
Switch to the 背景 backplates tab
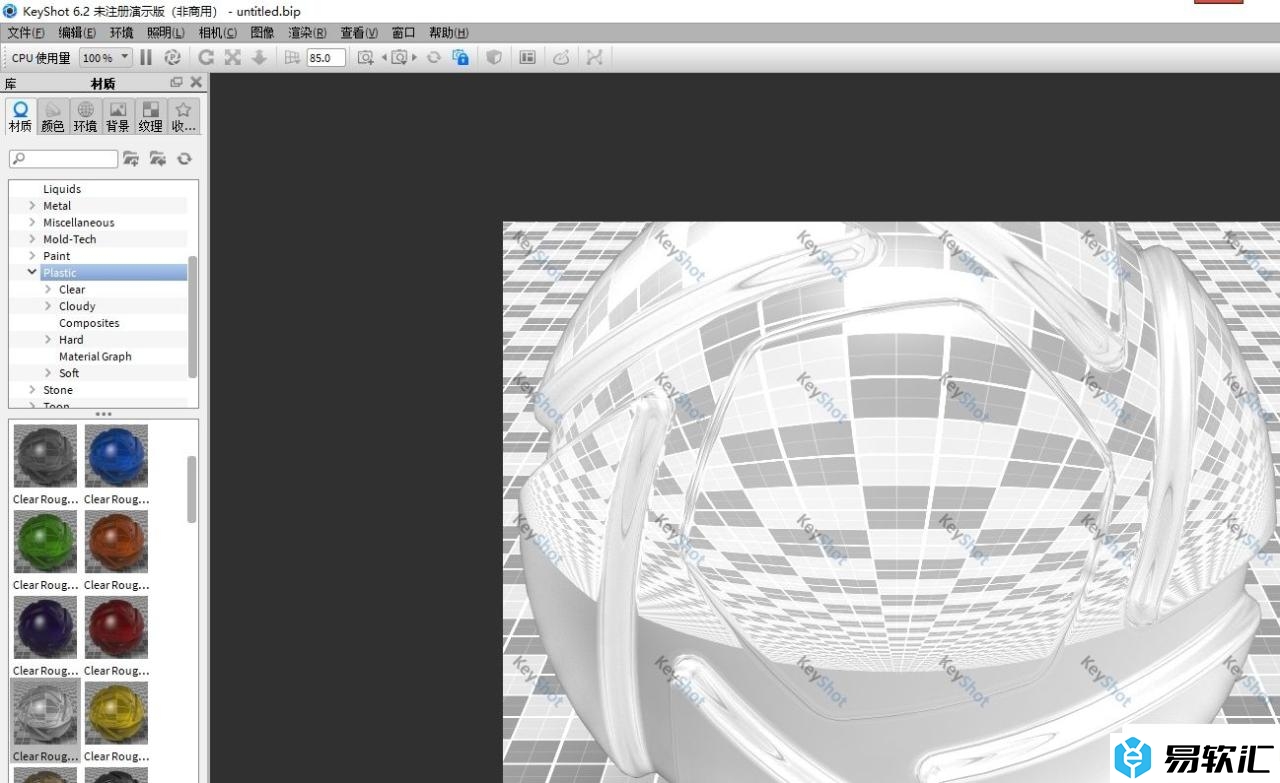118,116
